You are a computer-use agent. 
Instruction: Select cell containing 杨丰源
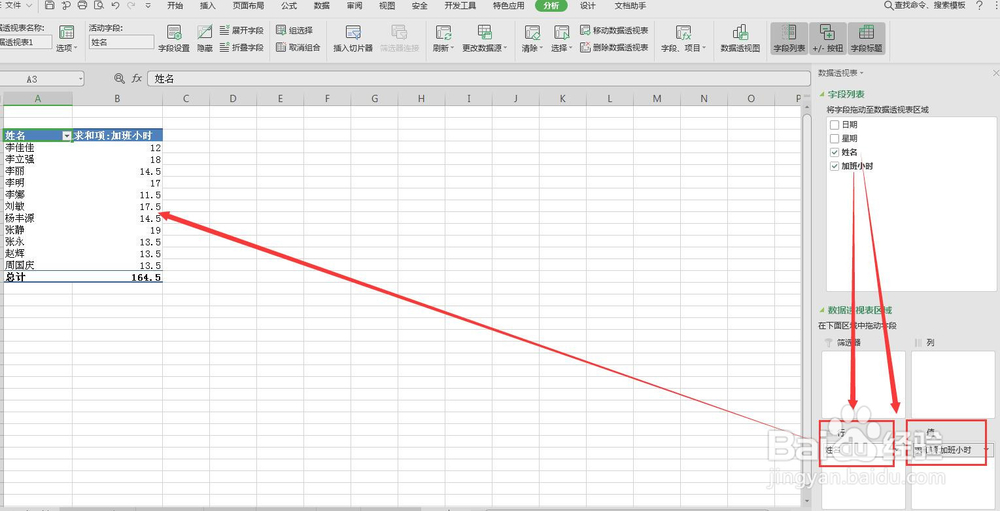(x=37, y=218)
